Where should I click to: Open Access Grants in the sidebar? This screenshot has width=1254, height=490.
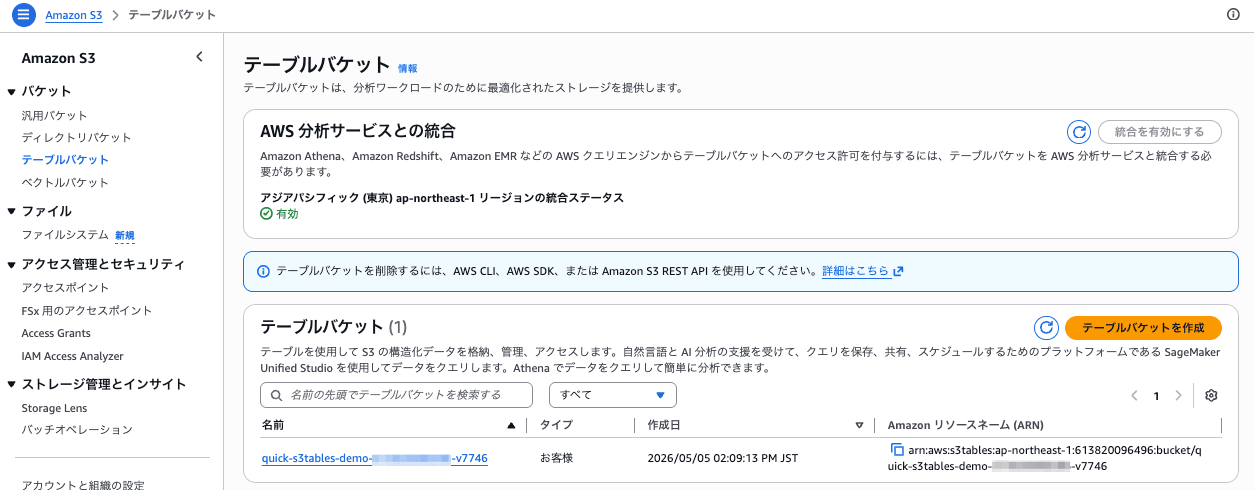pos(56,333)
